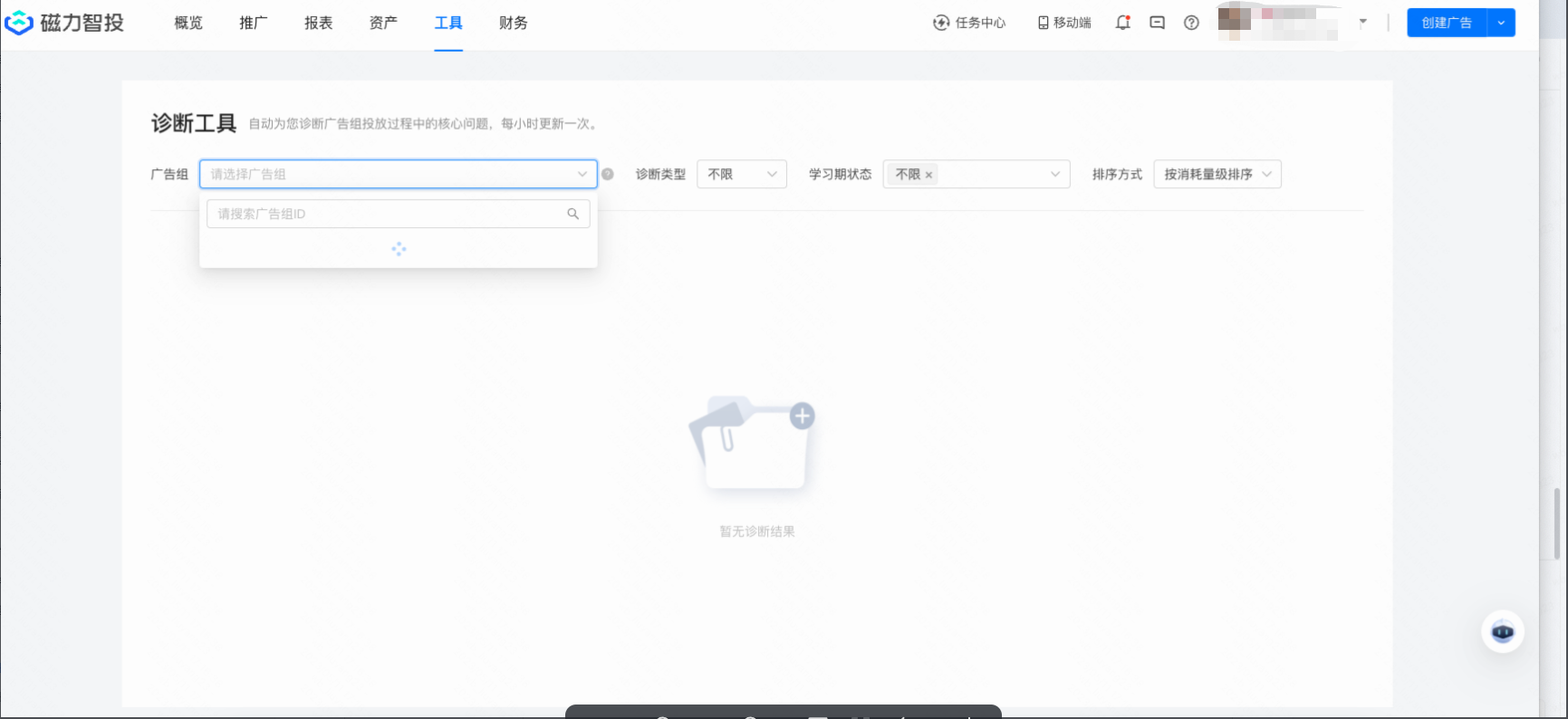The image size is (1568, 719).
Task: Click the search magnifier icon
Action: point(573,214)
